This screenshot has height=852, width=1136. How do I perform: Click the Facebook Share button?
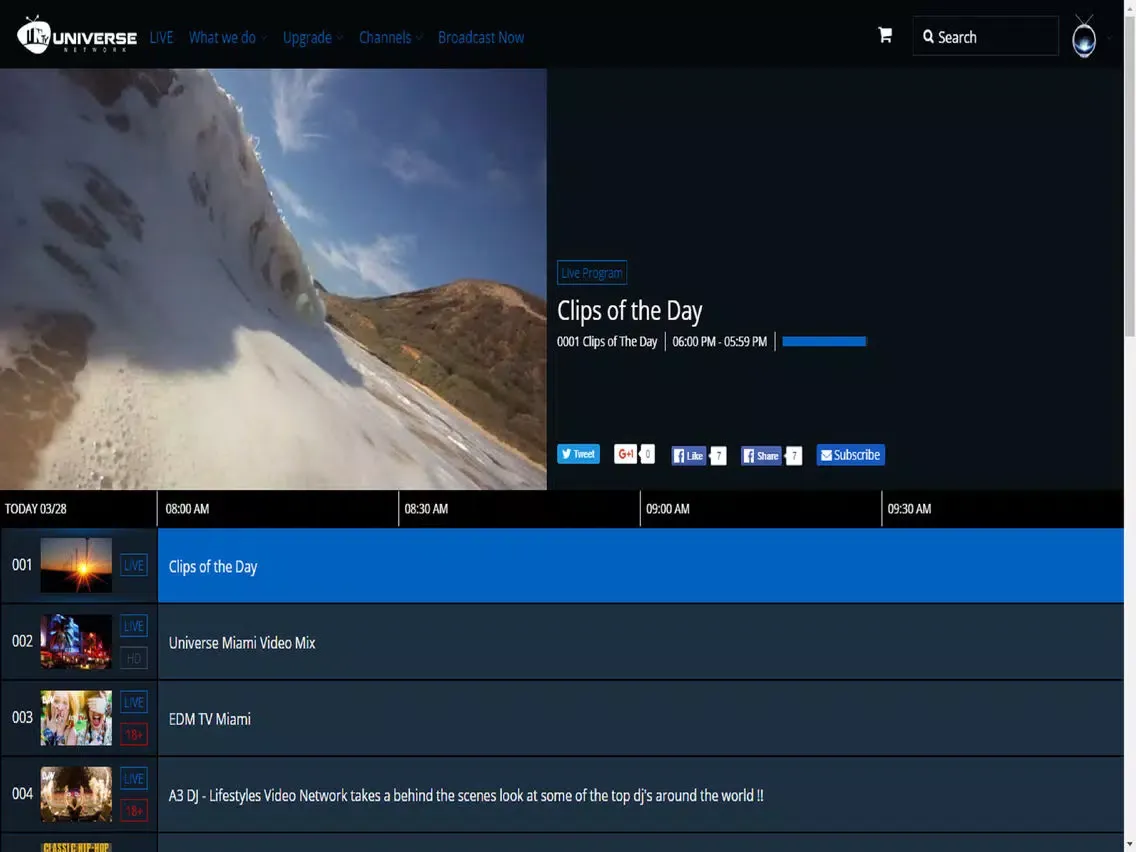coord(761,456)
